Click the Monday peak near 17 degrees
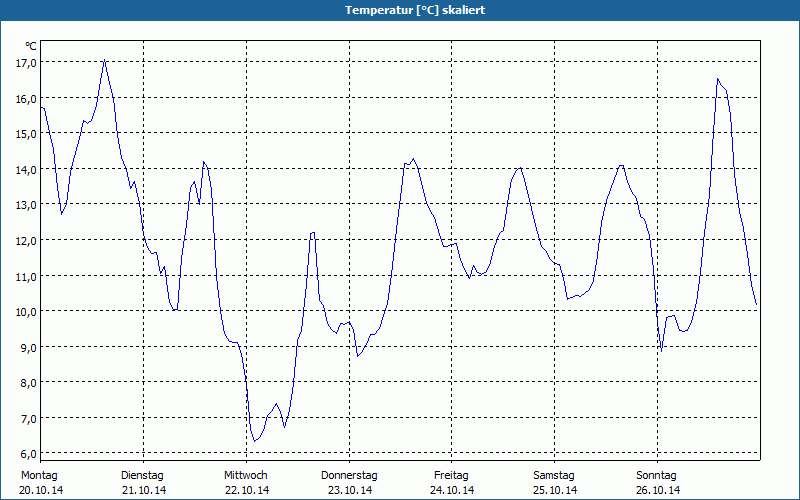 click(104, 60)
